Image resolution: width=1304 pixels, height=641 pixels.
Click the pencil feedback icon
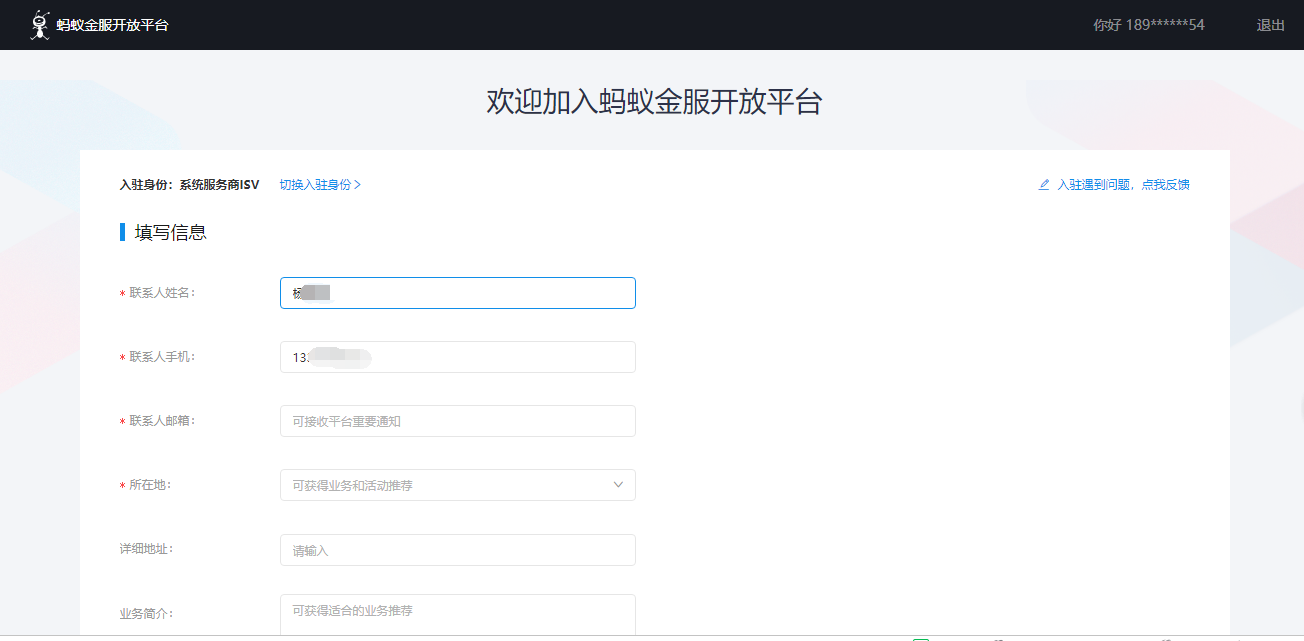[x=1044, y=185]
